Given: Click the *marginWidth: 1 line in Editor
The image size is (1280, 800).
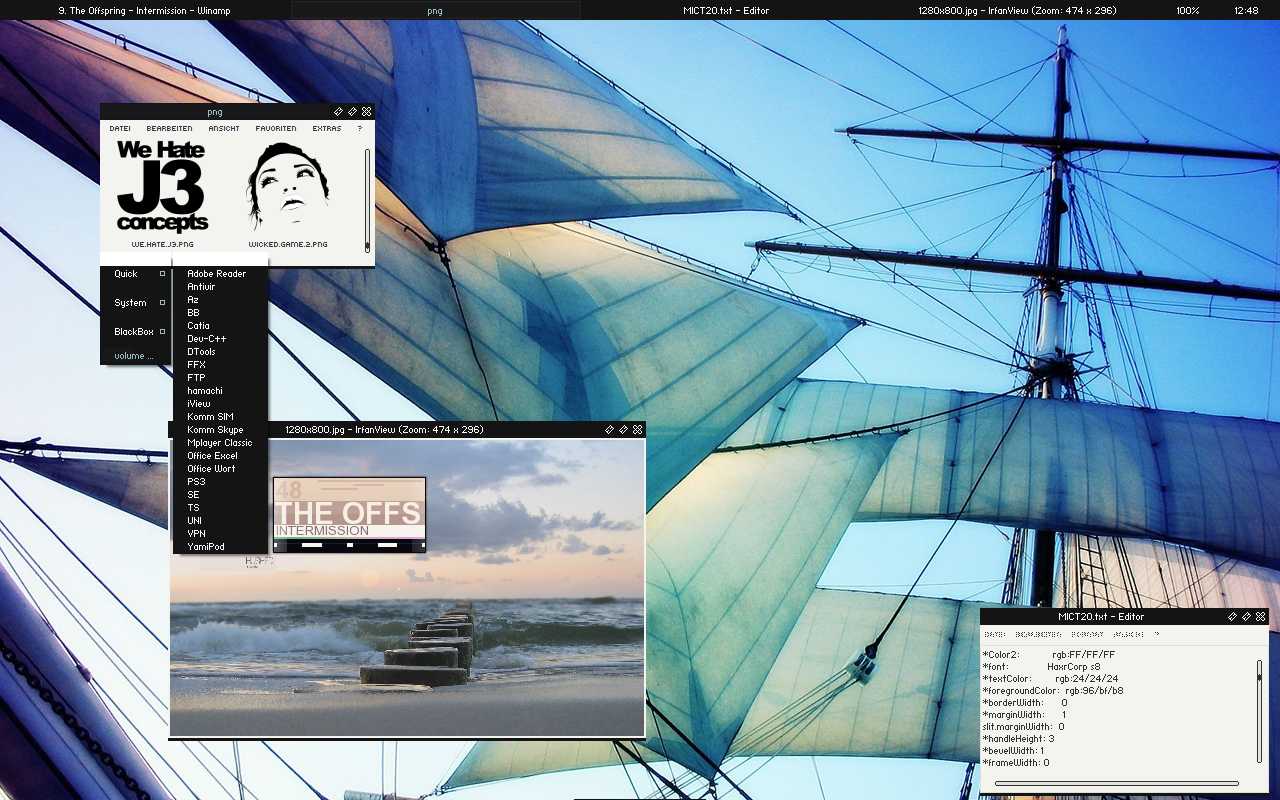Looking at the screenshot, I should (1025, 715).
